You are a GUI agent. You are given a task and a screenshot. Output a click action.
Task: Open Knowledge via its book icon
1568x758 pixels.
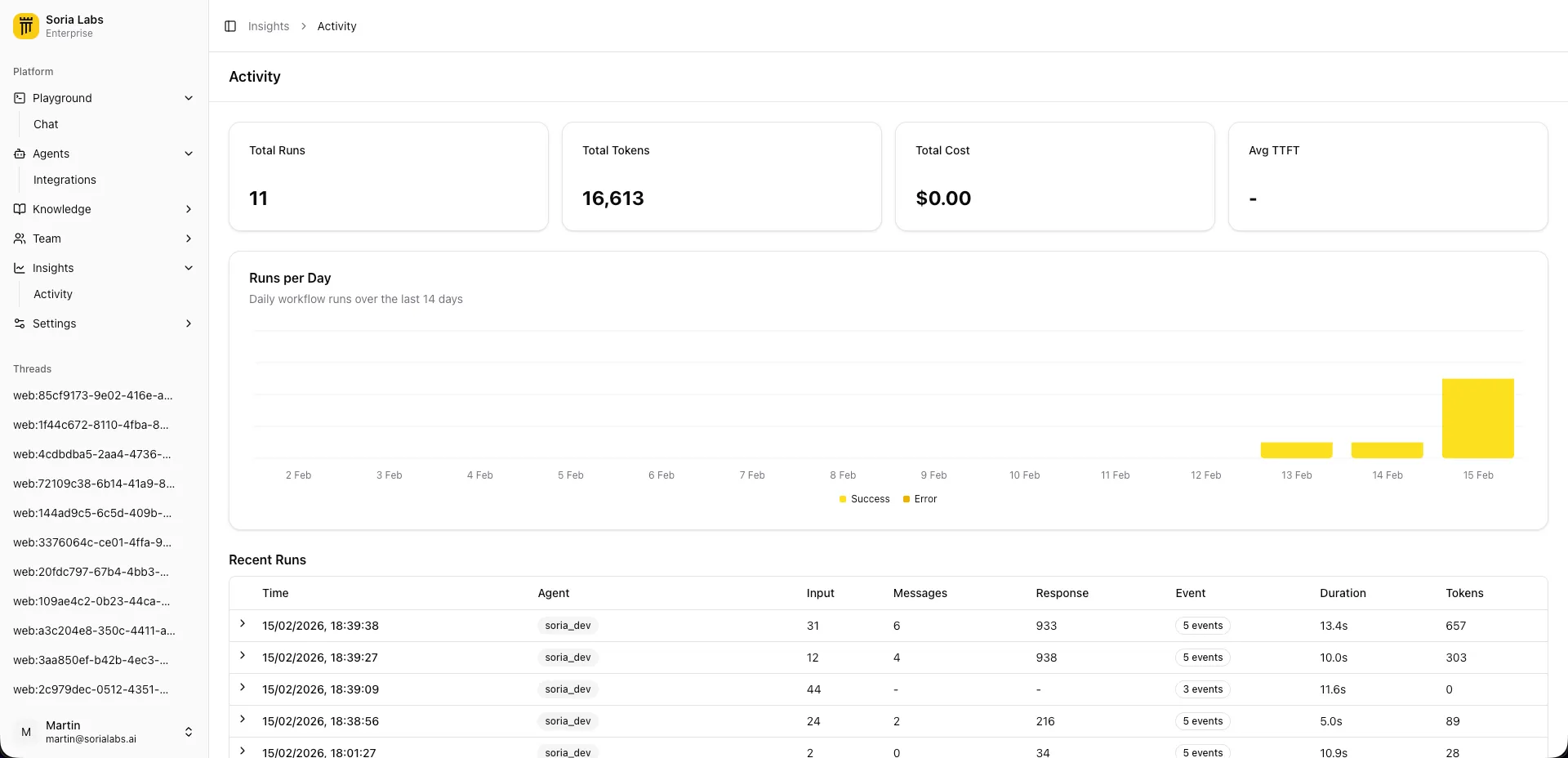19,209
